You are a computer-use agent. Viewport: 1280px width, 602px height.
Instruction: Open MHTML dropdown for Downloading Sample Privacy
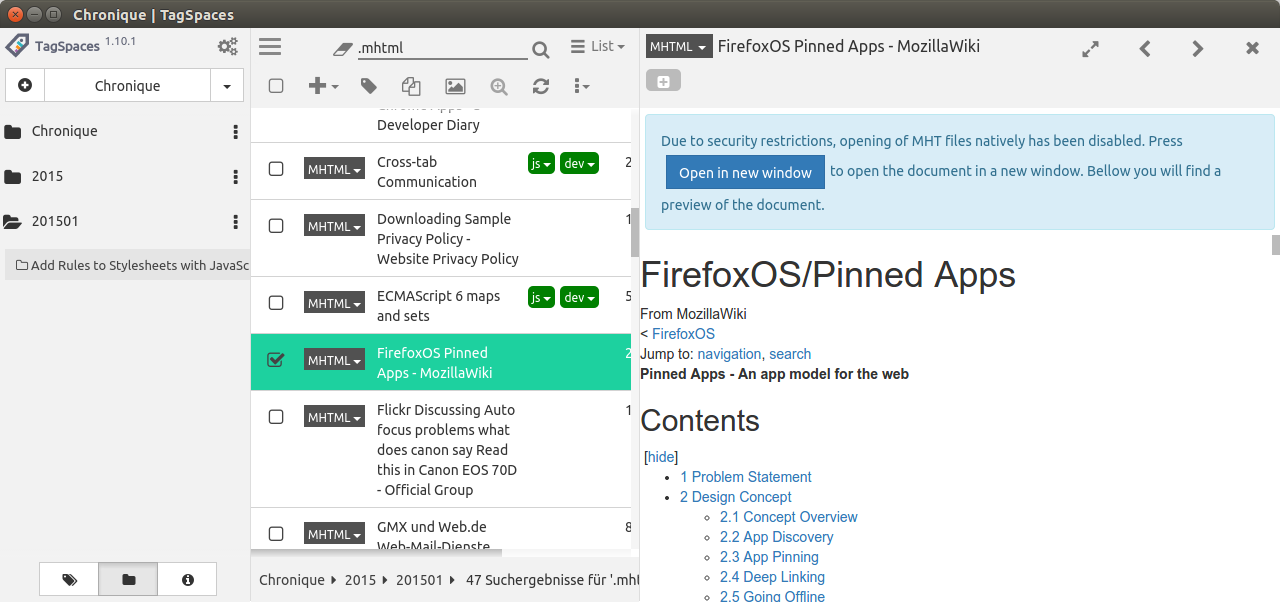334,226
